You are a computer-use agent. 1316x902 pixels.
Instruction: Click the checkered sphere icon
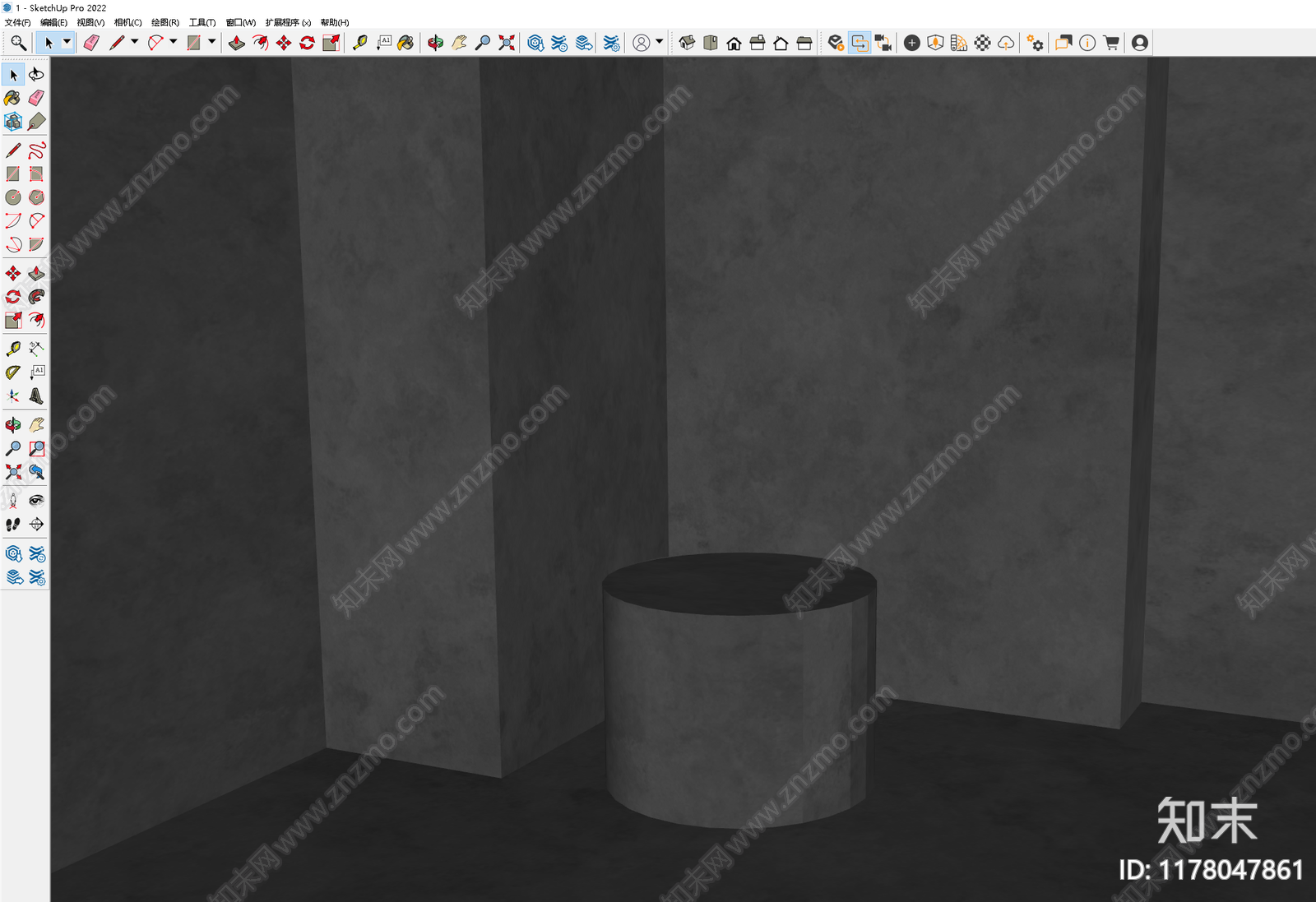982,43
